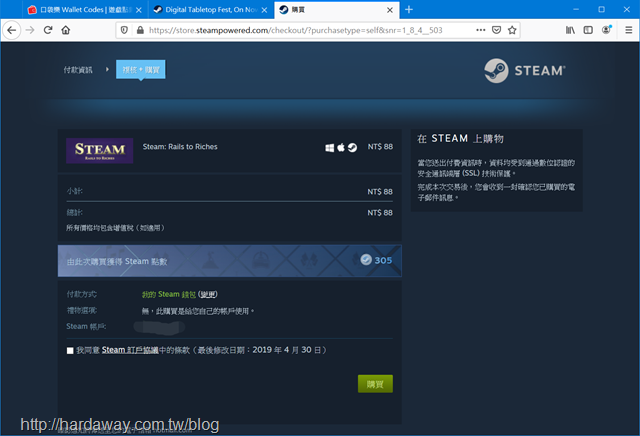Viewport: 640px width, 436px height.
Task: Open the Steam Subscriber Agreement link
Action: 130,350
